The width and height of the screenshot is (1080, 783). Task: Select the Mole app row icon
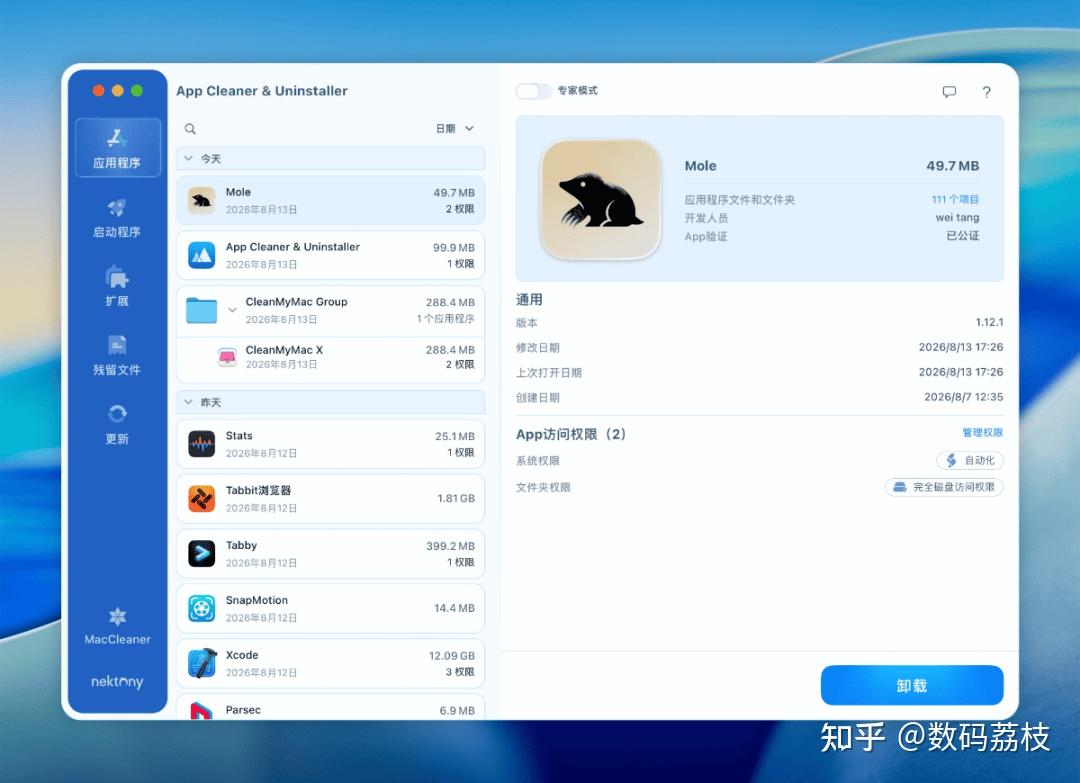coord(202,200)
